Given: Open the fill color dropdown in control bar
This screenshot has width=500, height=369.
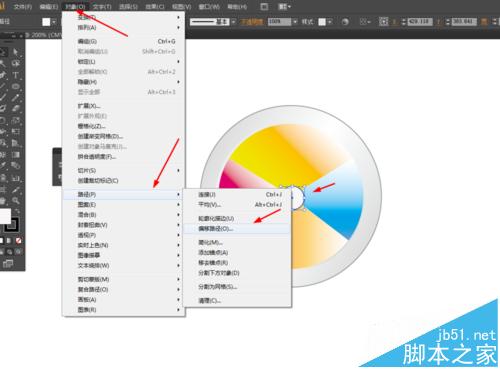Looking at the screenshot, I should 54,22.
